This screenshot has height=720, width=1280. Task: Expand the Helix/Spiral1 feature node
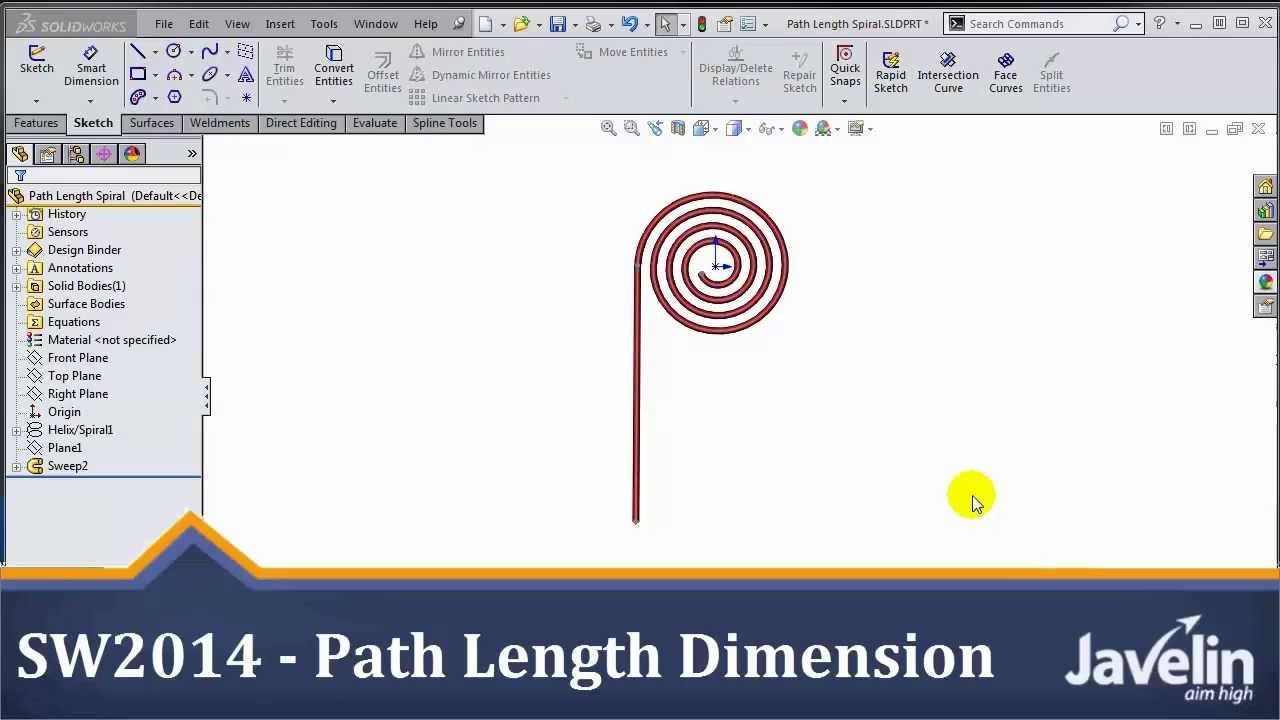point(16,430)
